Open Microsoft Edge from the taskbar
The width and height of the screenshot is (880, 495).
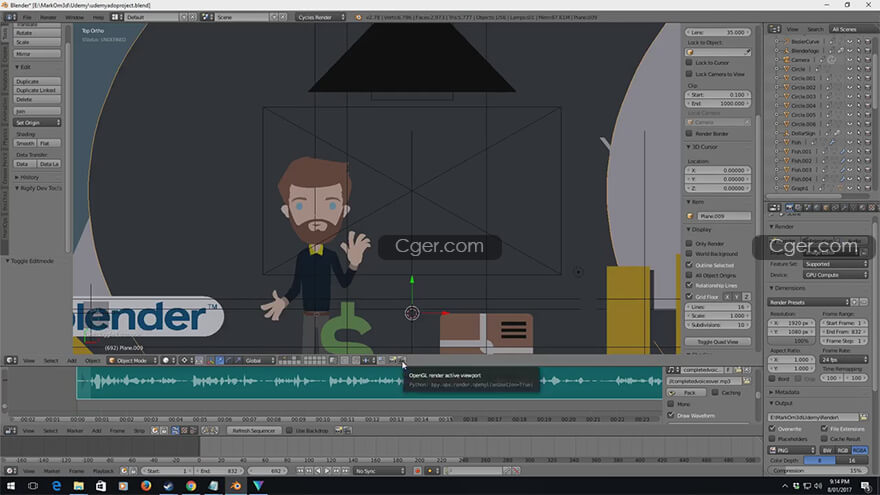click(x=56, y=486)
